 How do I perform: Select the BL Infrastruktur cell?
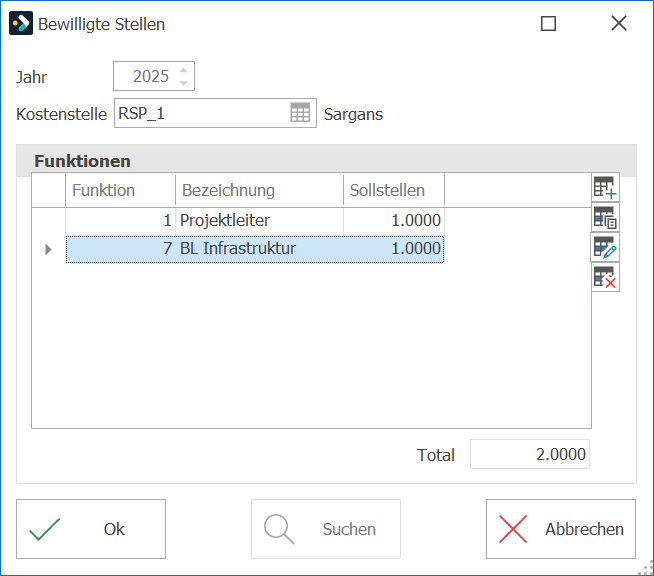coord(259,249)
